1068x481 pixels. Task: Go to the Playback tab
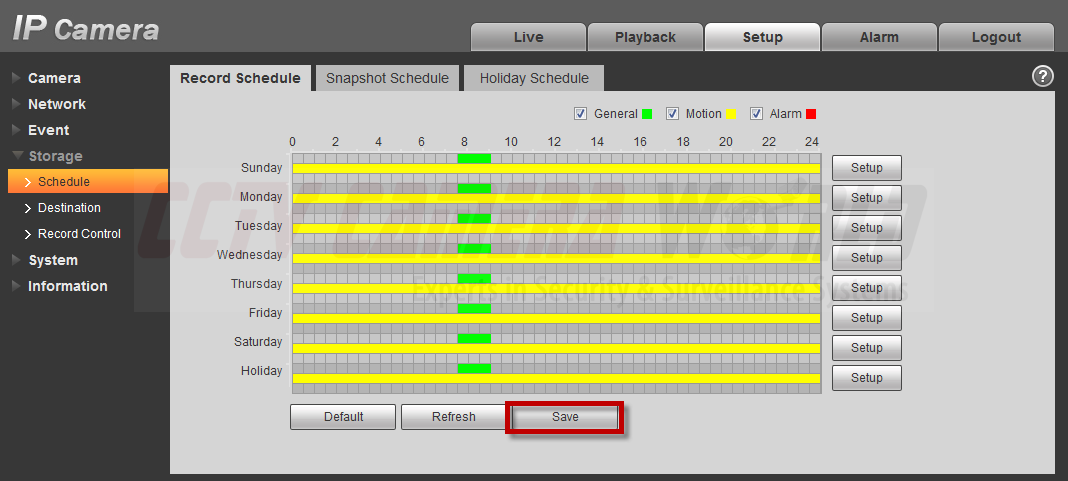[x=645, y=37]
